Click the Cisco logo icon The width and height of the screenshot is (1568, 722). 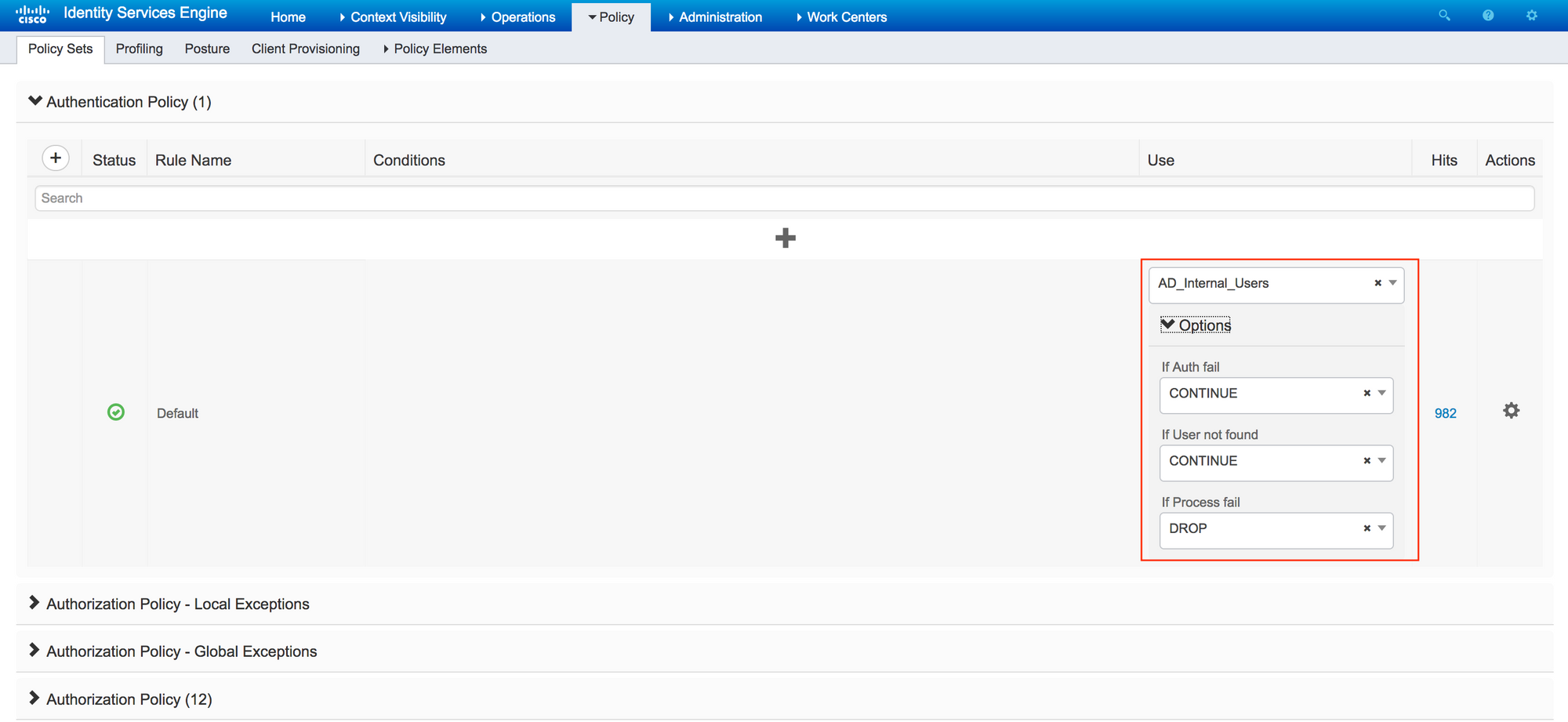point(32,14)
